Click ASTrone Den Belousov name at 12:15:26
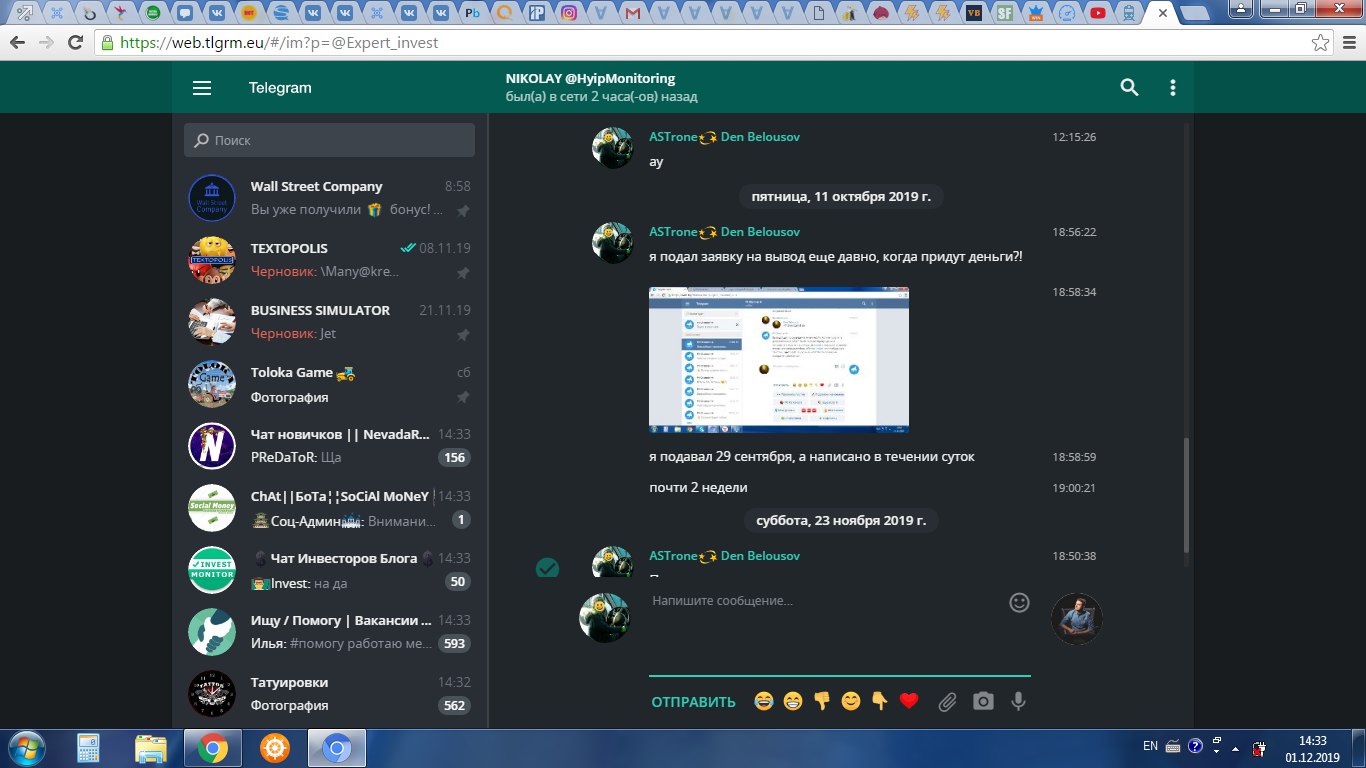Screen dimensions: 1366x768 point(724,137)
